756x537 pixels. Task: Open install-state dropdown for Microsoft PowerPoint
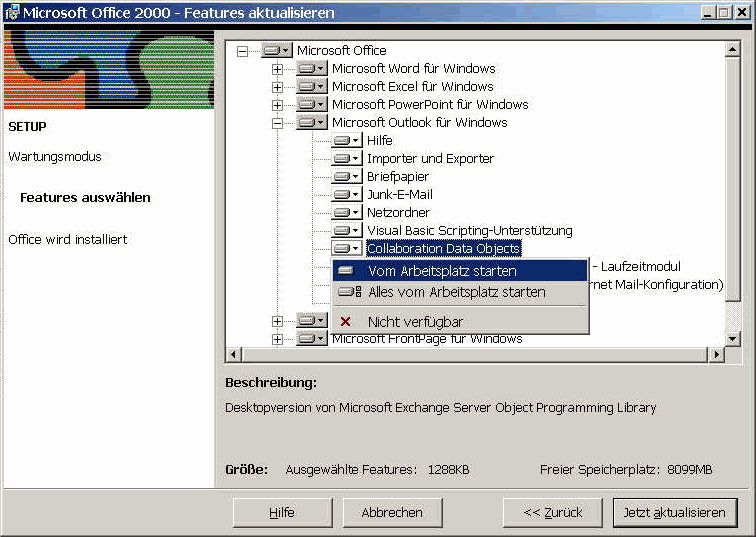[x=312, y=105]
